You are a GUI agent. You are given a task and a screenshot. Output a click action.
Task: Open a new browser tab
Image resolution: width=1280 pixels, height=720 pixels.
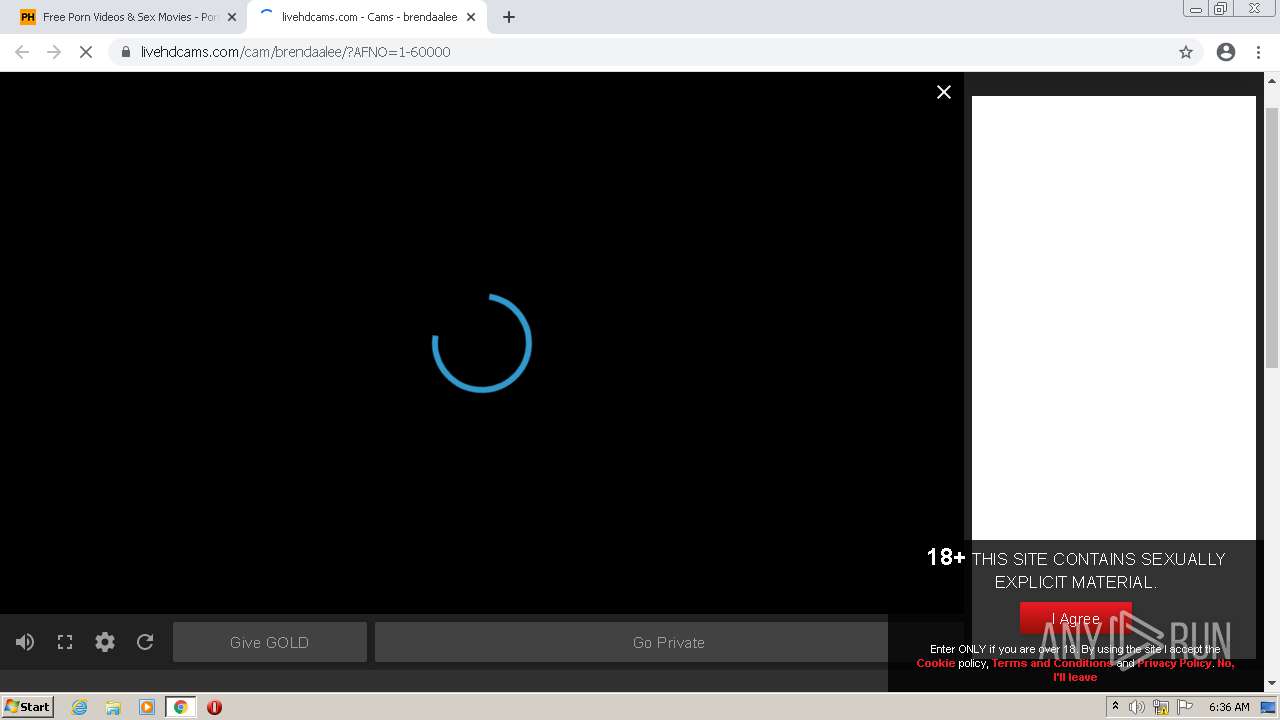509,17
